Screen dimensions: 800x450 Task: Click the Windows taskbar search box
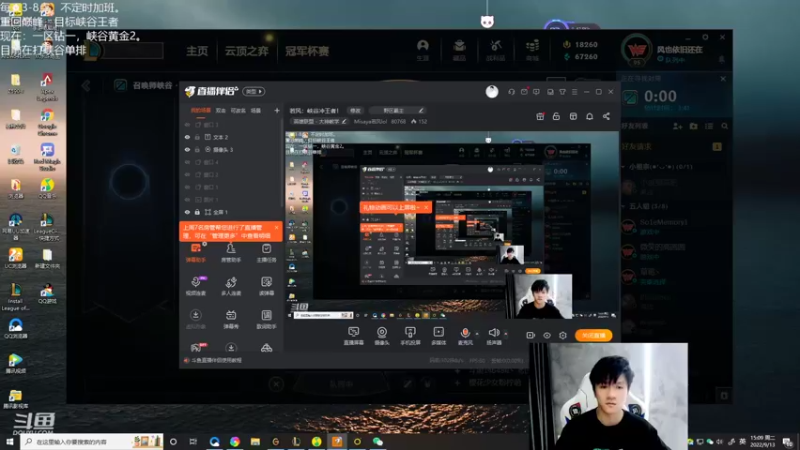click(92, 441)
